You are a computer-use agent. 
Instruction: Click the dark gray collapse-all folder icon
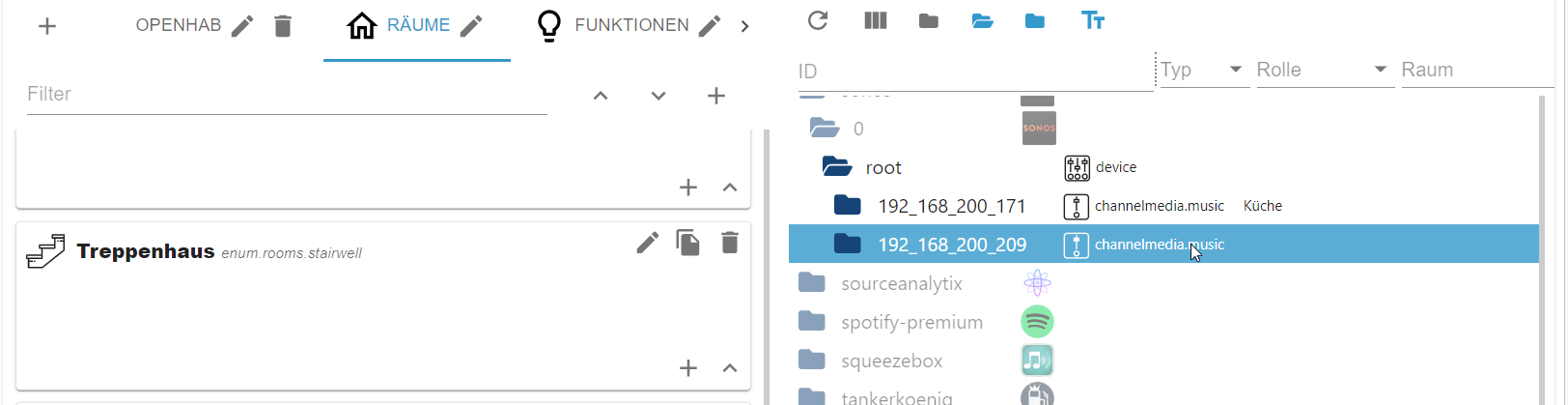point(929,21)
